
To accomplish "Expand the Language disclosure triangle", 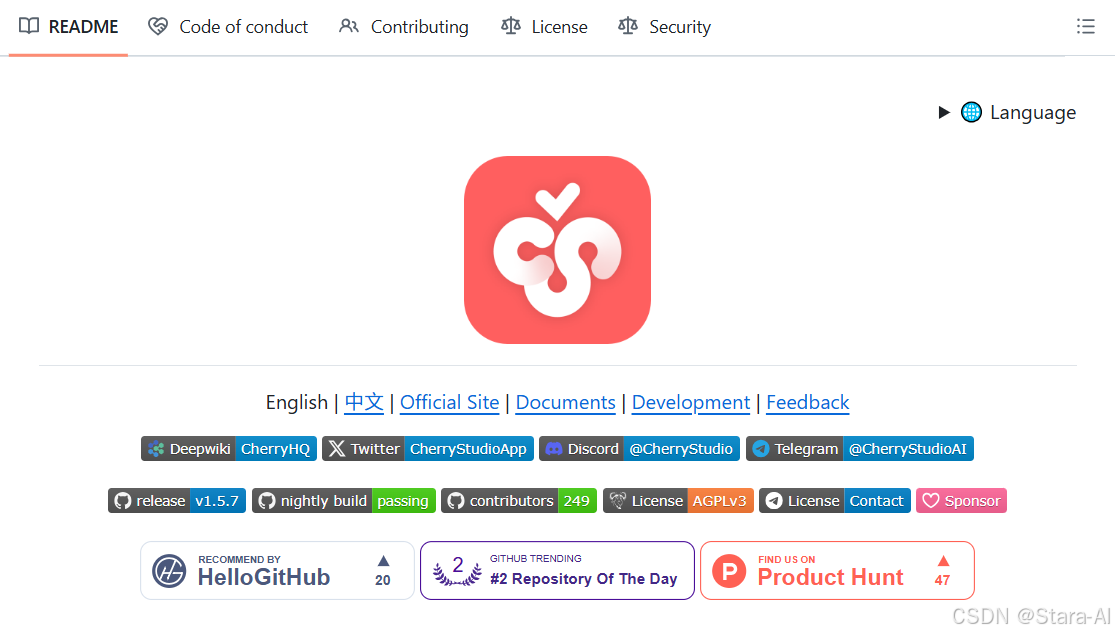I will coord(944,112).
